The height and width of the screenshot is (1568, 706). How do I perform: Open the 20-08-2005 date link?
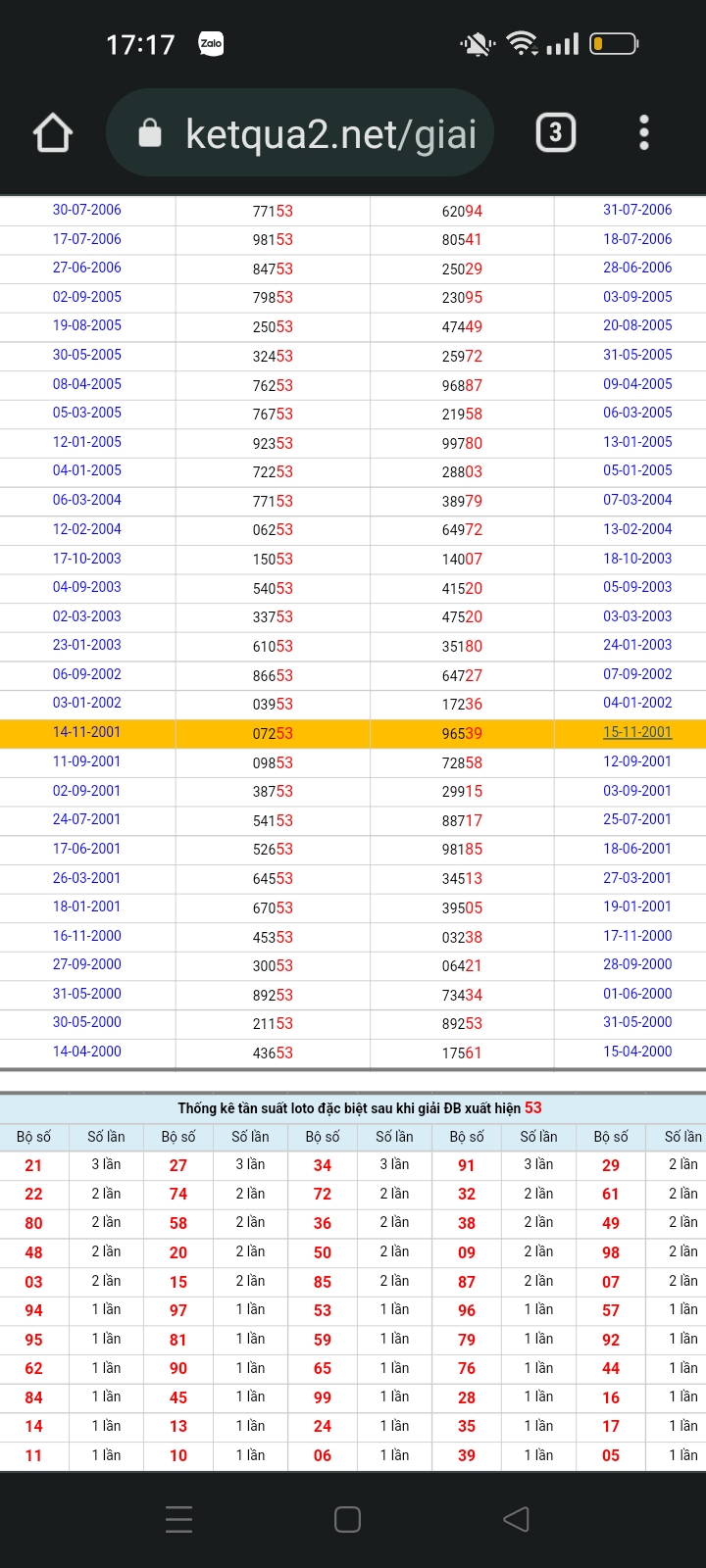[x=637, y=325]
